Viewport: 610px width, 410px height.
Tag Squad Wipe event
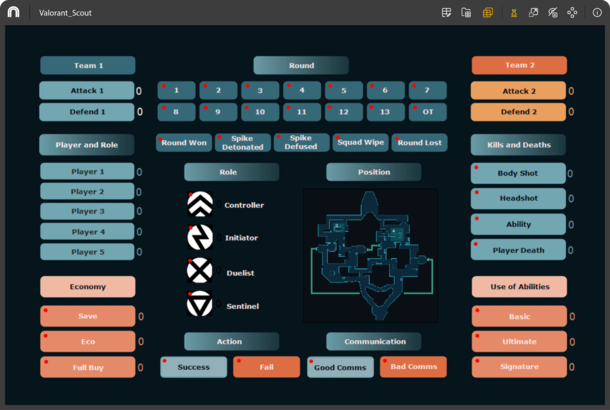361,143
